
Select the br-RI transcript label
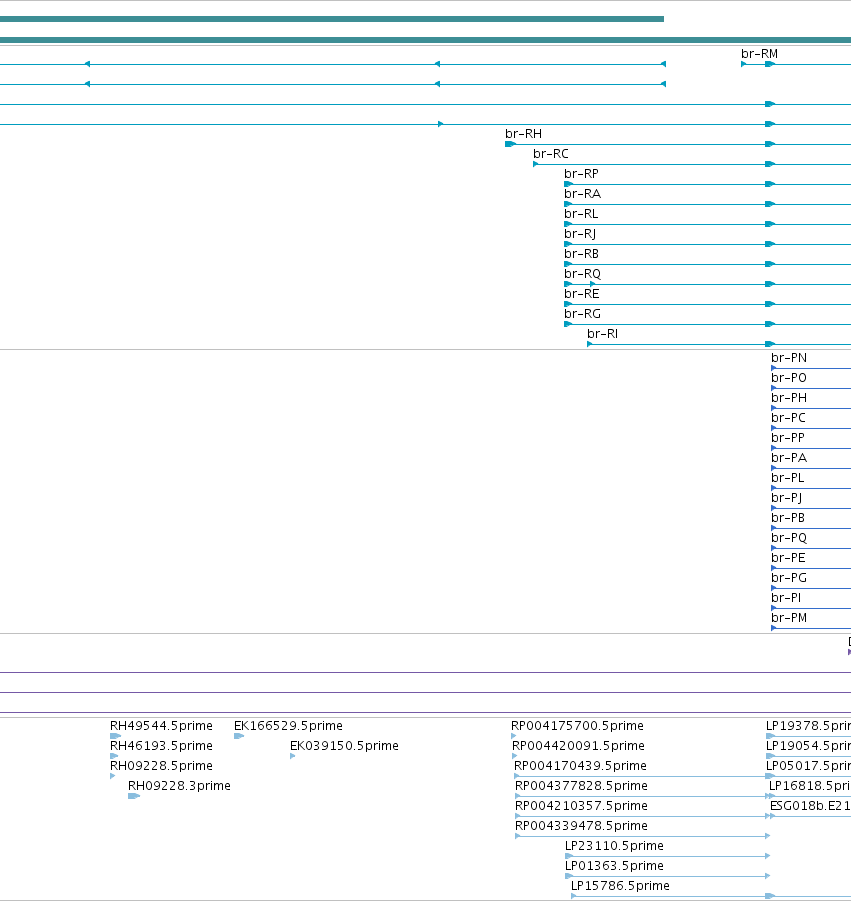[x=602, y=333]
